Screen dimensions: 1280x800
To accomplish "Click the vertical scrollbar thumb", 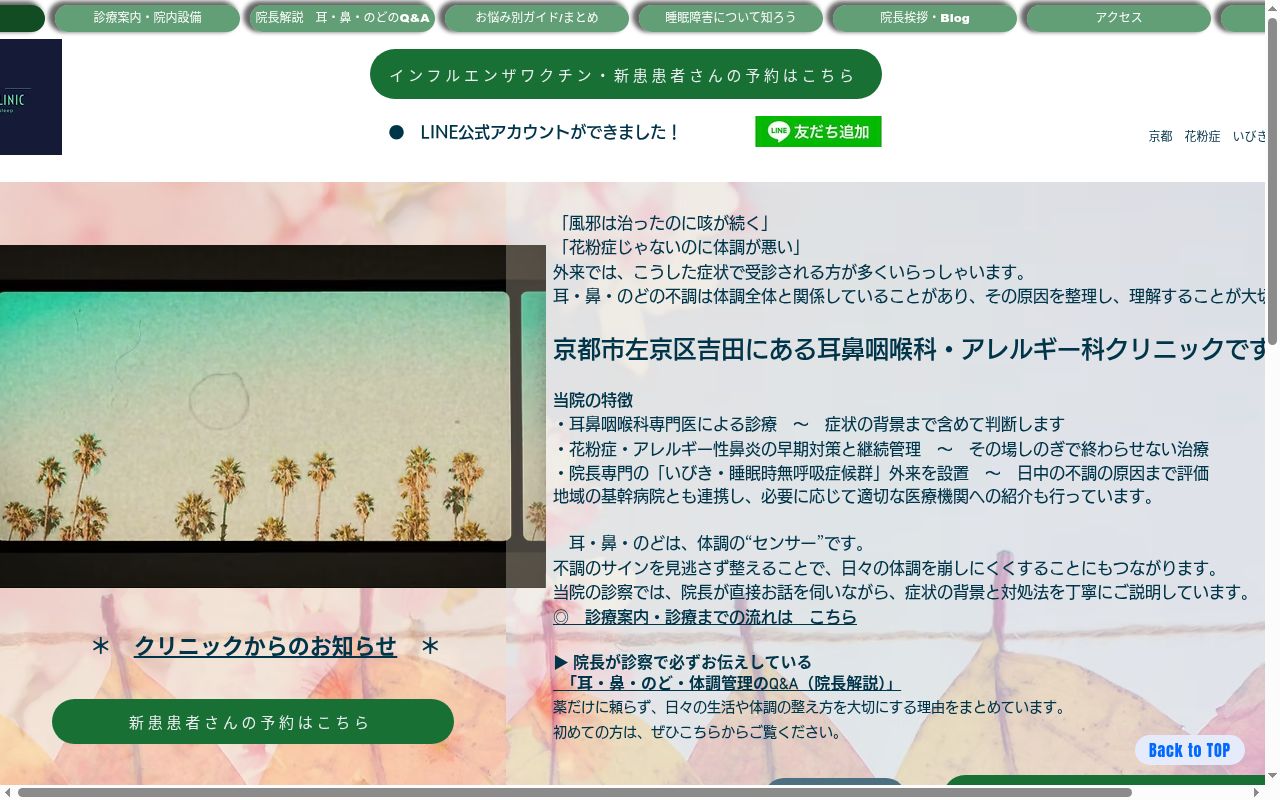I will pyautogui.click(x=1272, y=180).
